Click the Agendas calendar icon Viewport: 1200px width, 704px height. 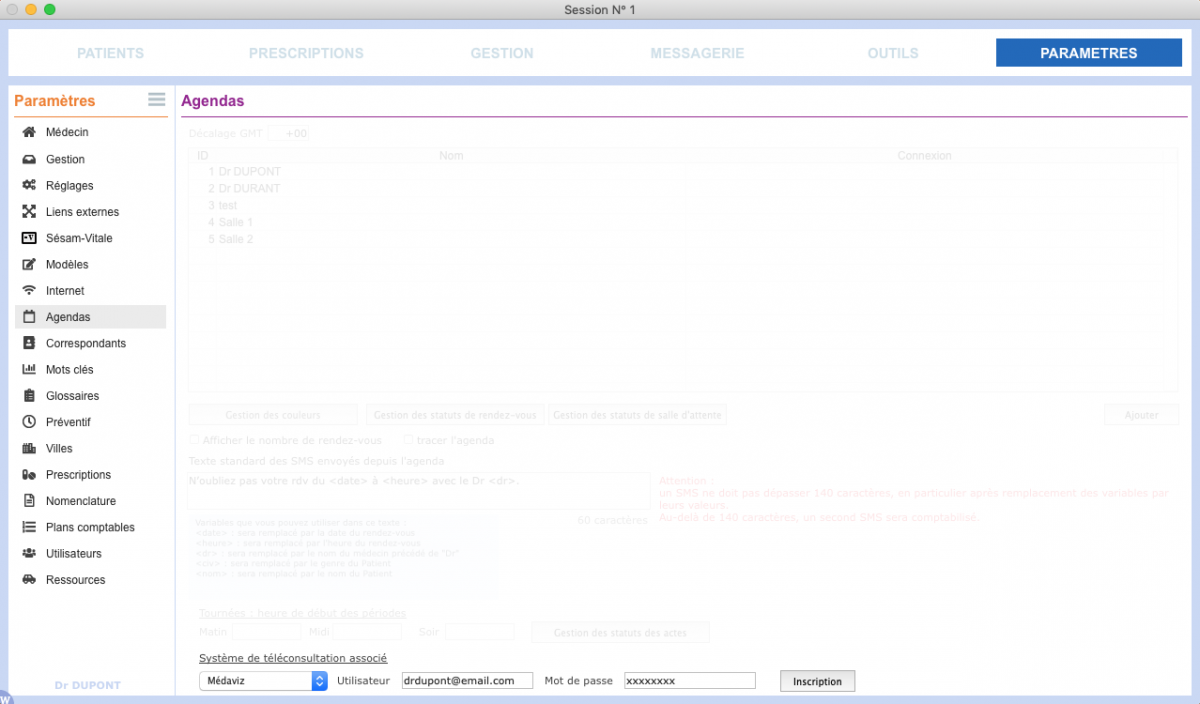click(29, 317)
